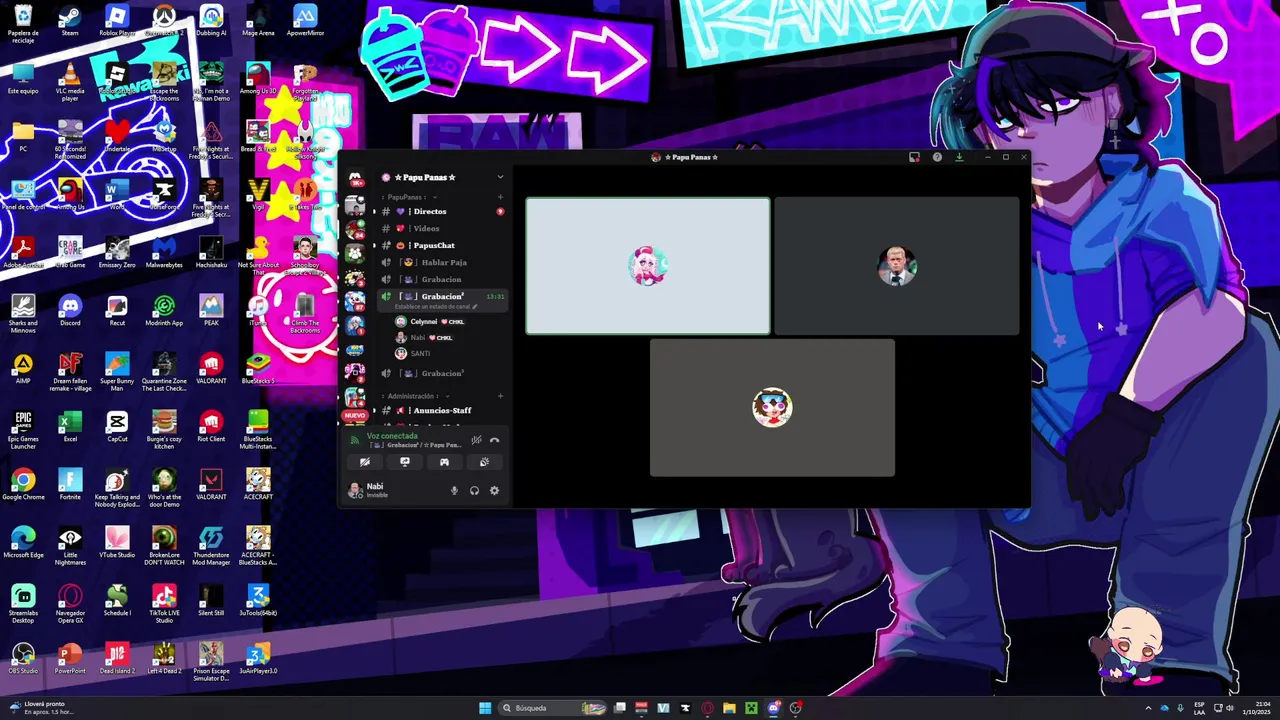This screenshot has height=720, width=1280.
Task: Add channel to Administración category
Action: [x=500, y=396]
